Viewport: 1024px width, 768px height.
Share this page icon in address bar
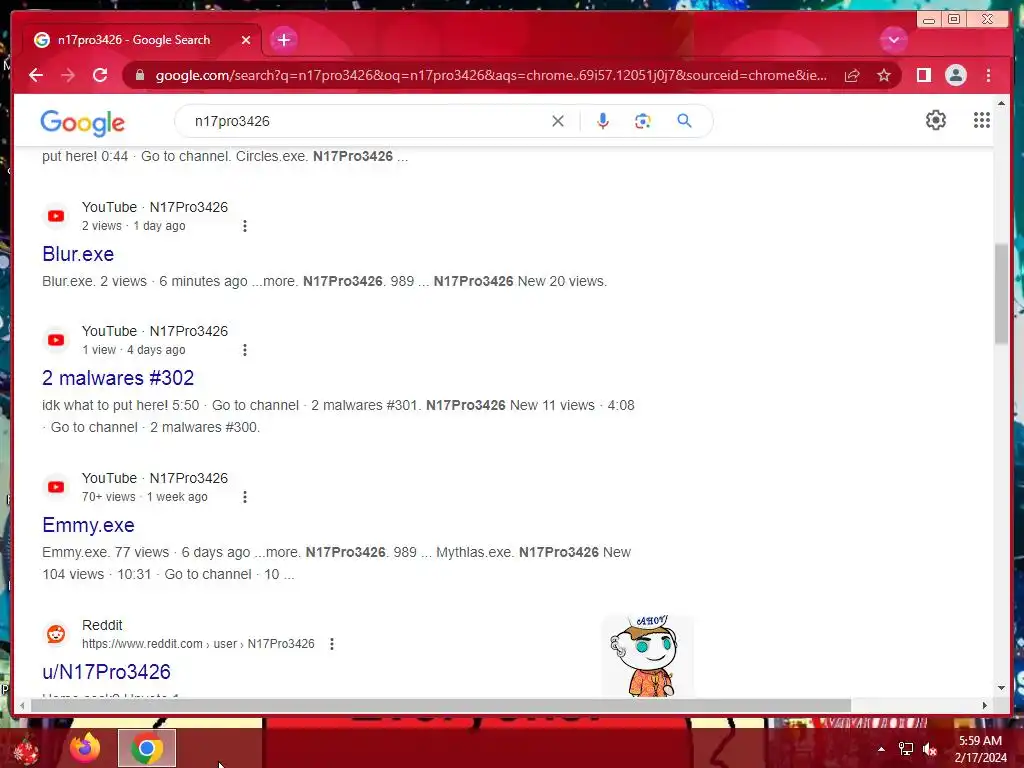tap(852, 76)
